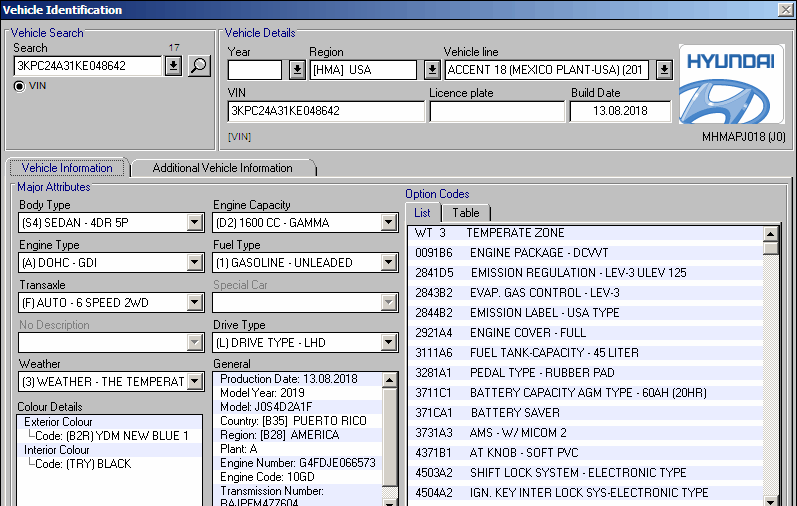
Task: Switch to the Table tab in Option Codes
Action: (x=466, y=213)
